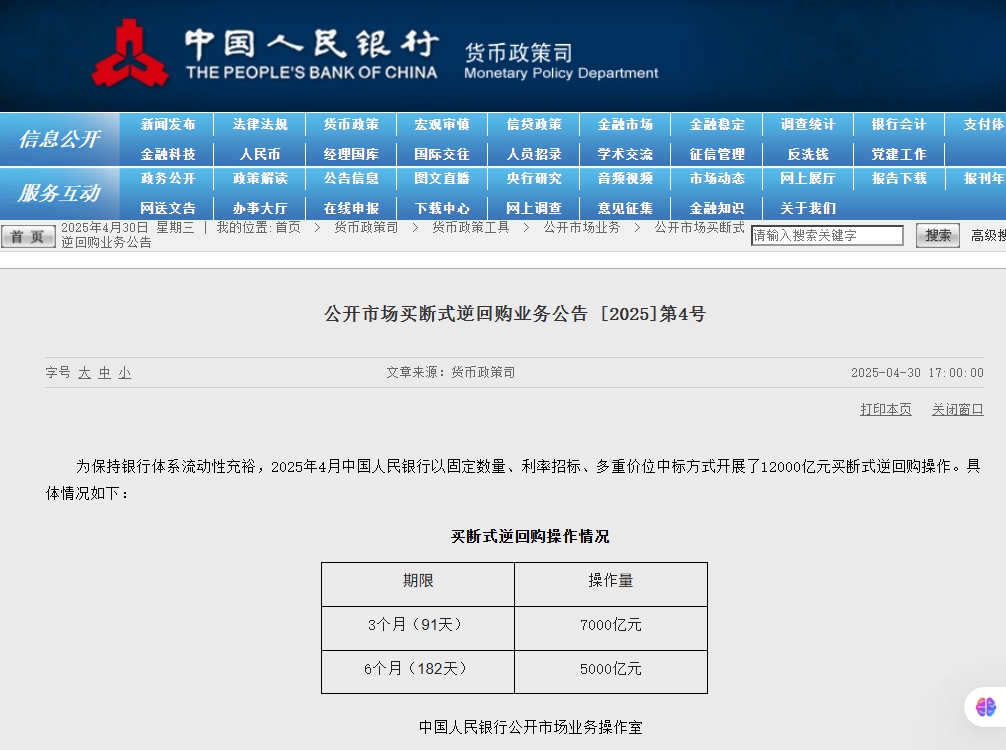This screenshot has height=750, width=1006.
Task: Set font size to 小
Action: [124, 373]
